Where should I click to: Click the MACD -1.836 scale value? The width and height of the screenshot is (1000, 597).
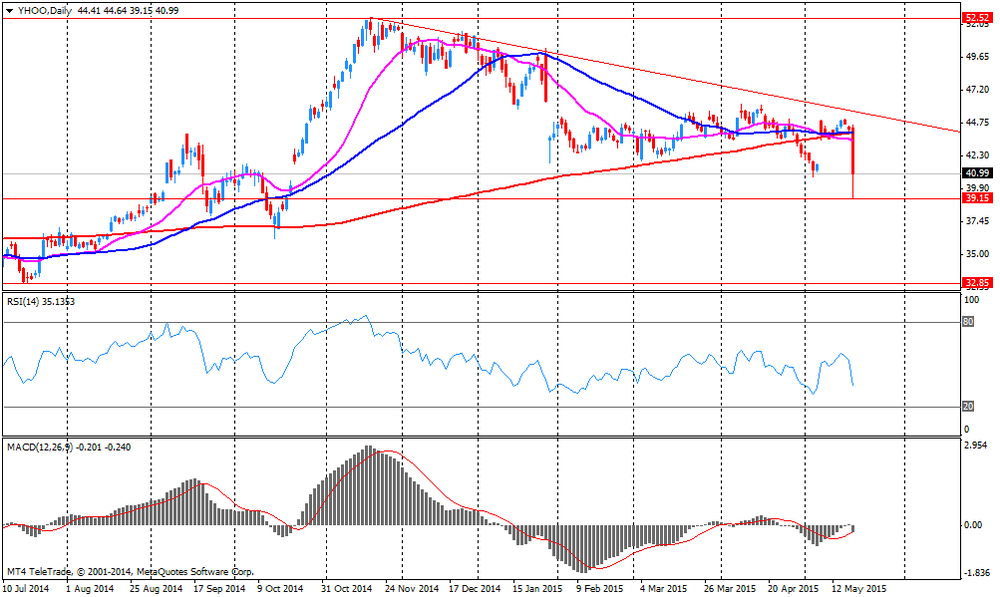[x=976, y=573]
